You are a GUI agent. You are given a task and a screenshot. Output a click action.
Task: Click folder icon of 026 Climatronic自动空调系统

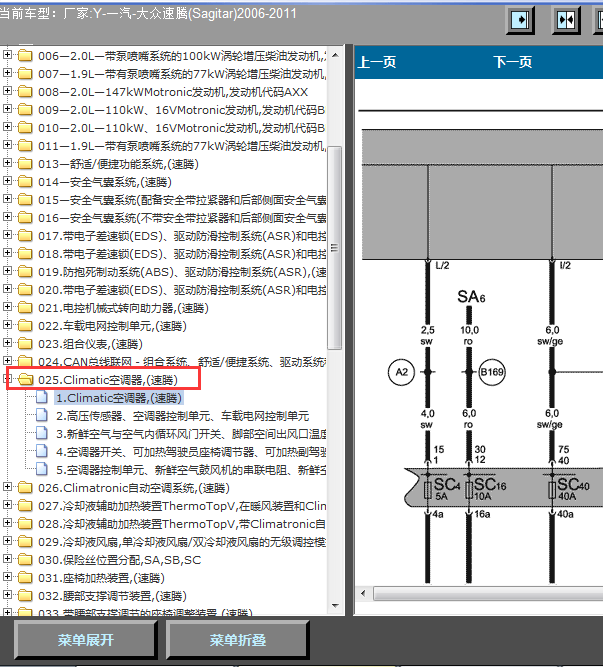tap(25, 487)
